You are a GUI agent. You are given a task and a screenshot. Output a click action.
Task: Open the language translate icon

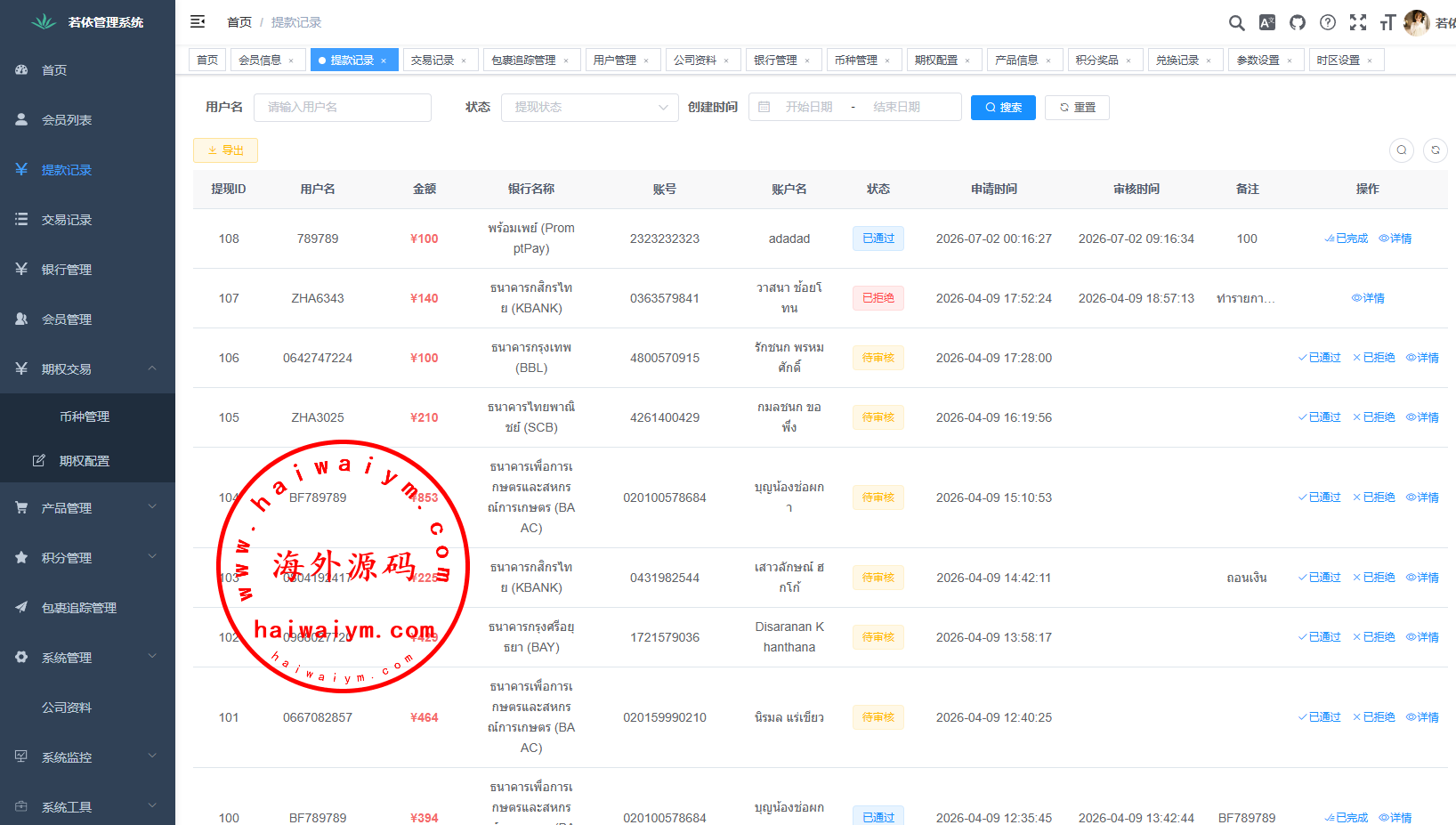[1267, 22]
